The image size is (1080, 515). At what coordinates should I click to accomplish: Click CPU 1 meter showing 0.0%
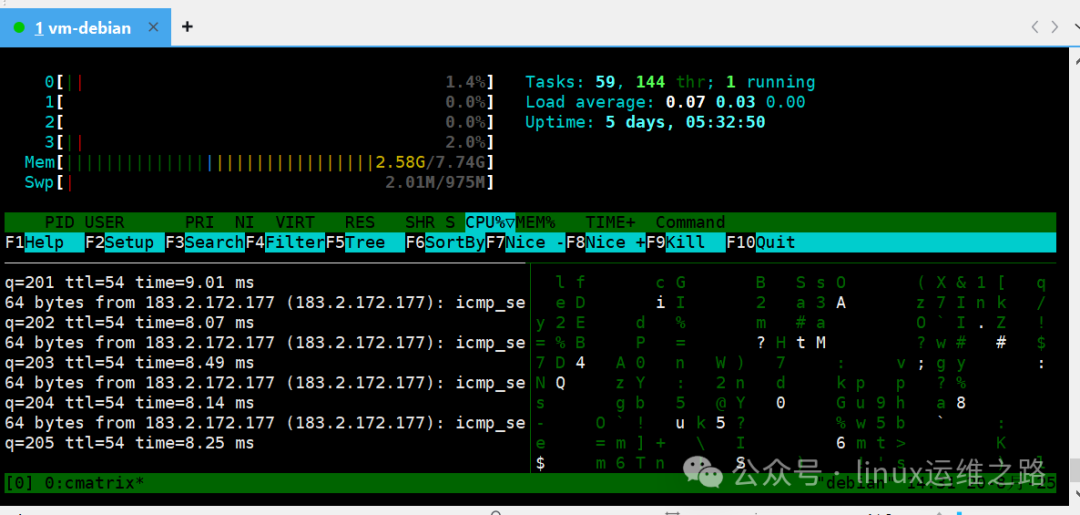(269, 103)
